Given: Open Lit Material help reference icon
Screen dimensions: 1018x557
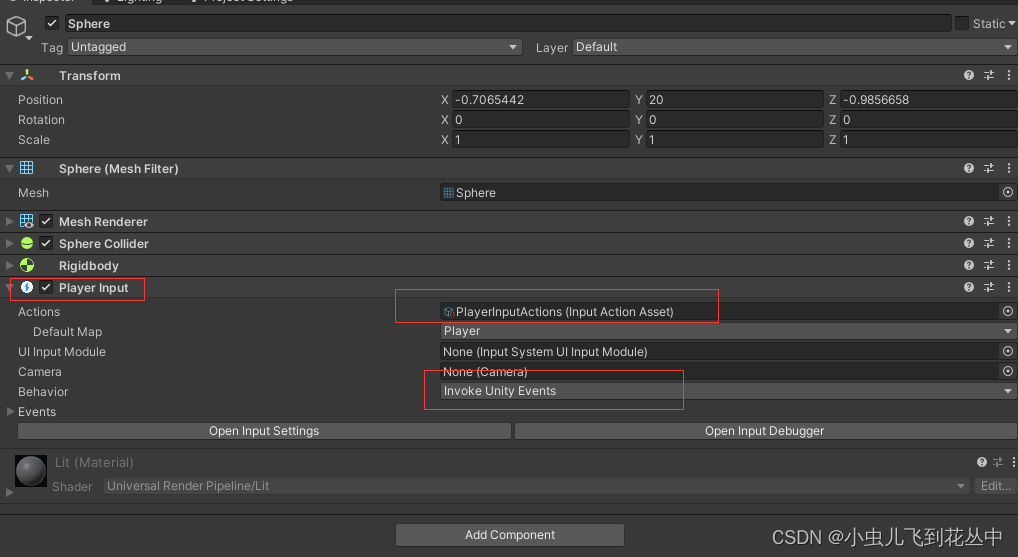Looking at the screenshot, I should [982, 462].
